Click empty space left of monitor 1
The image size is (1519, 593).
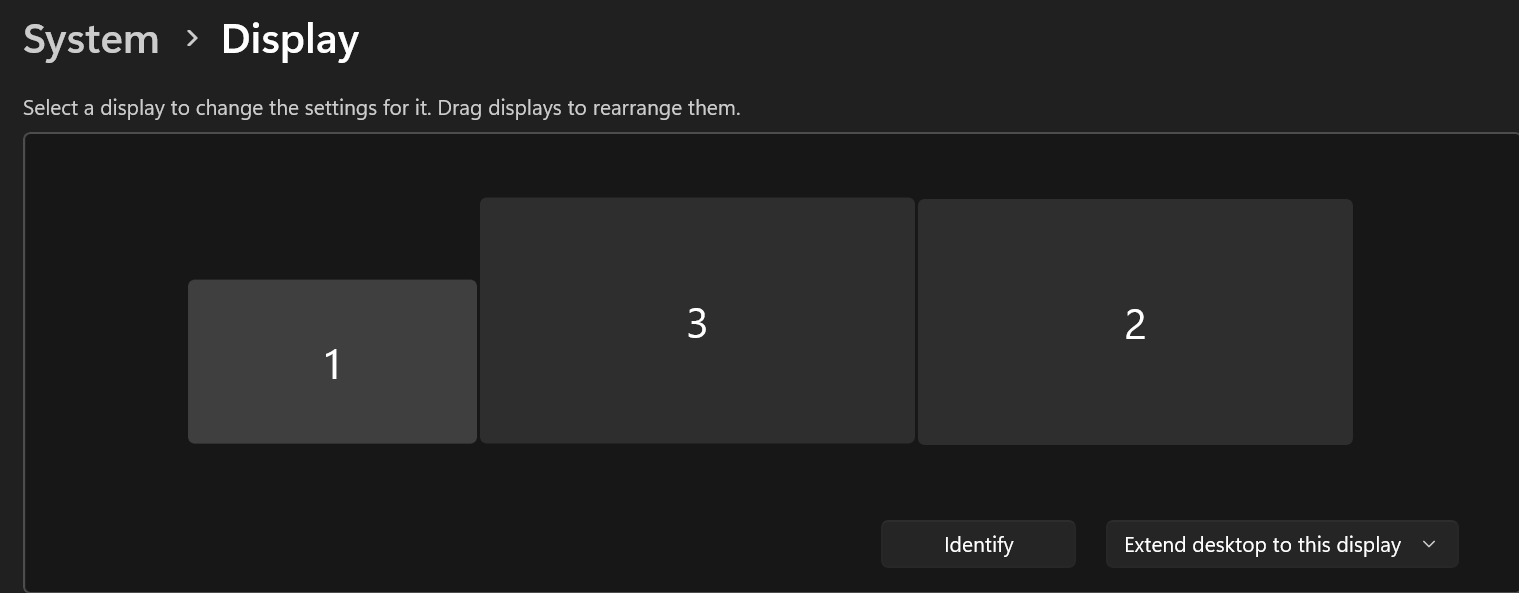coord(105,360)
